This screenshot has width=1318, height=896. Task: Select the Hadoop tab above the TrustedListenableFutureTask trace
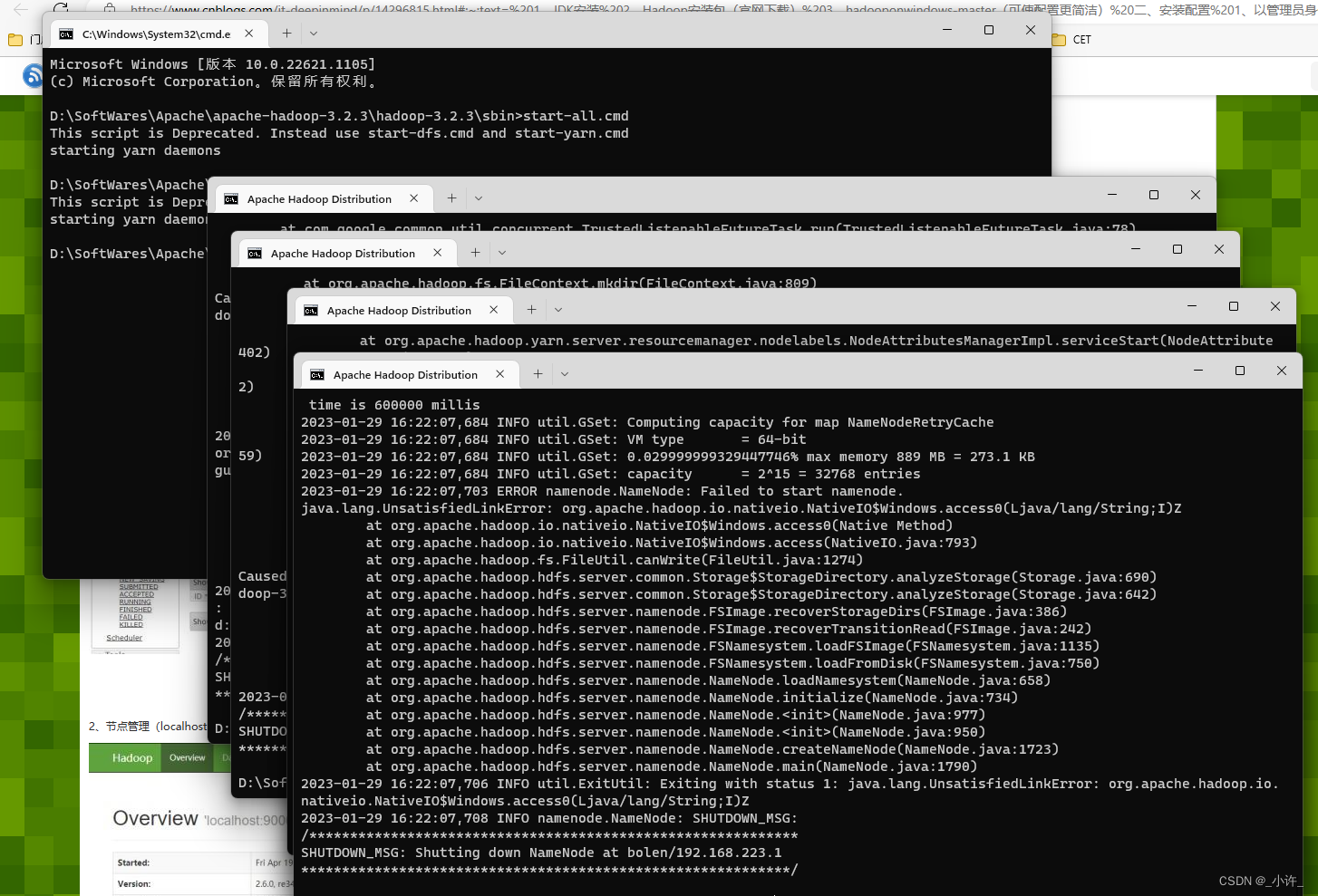click(323, 198)
